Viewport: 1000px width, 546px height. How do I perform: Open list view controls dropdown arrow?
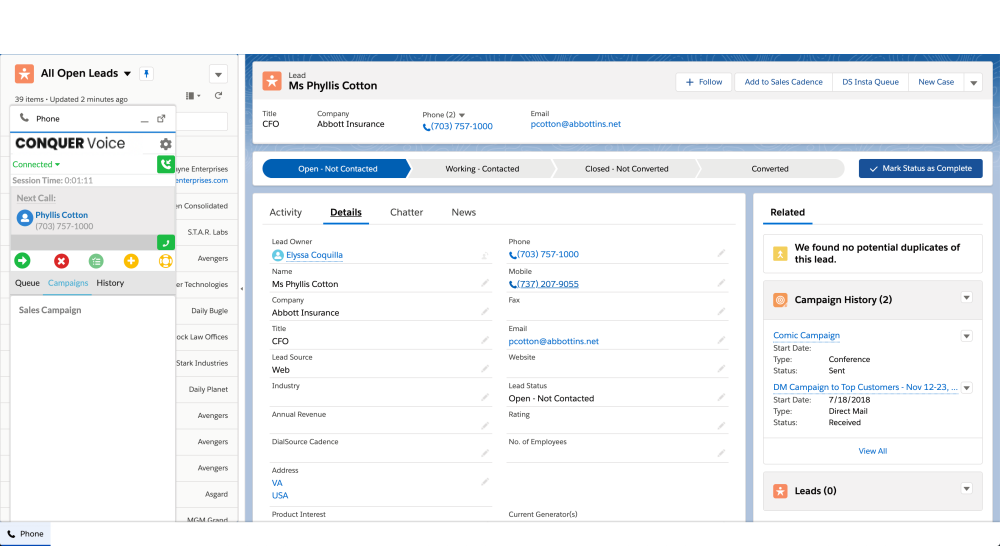tap(218, 75)
